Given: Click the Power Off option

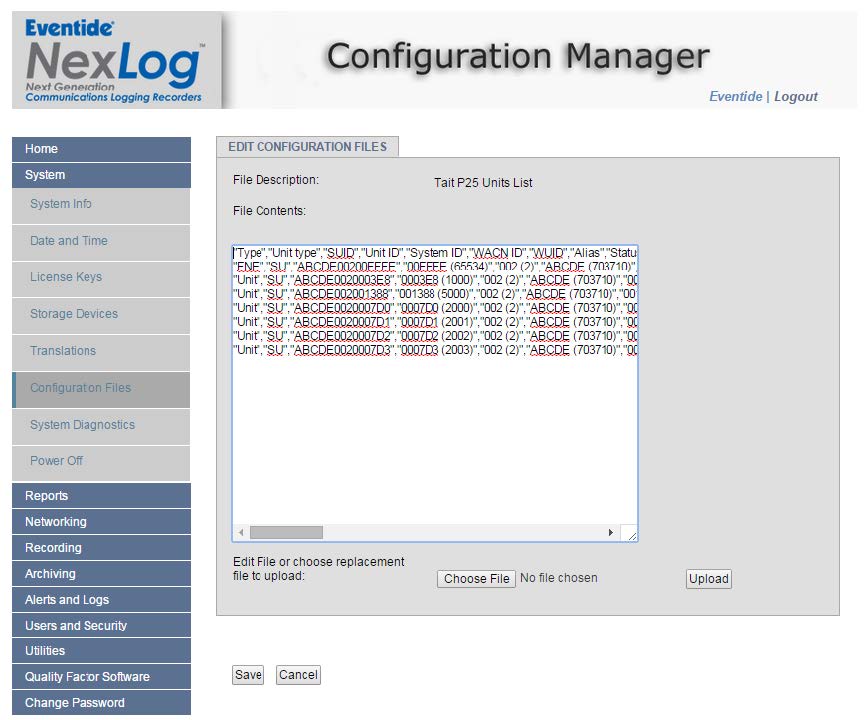Looking at the screenshot, I should click(x=100, y=461).
